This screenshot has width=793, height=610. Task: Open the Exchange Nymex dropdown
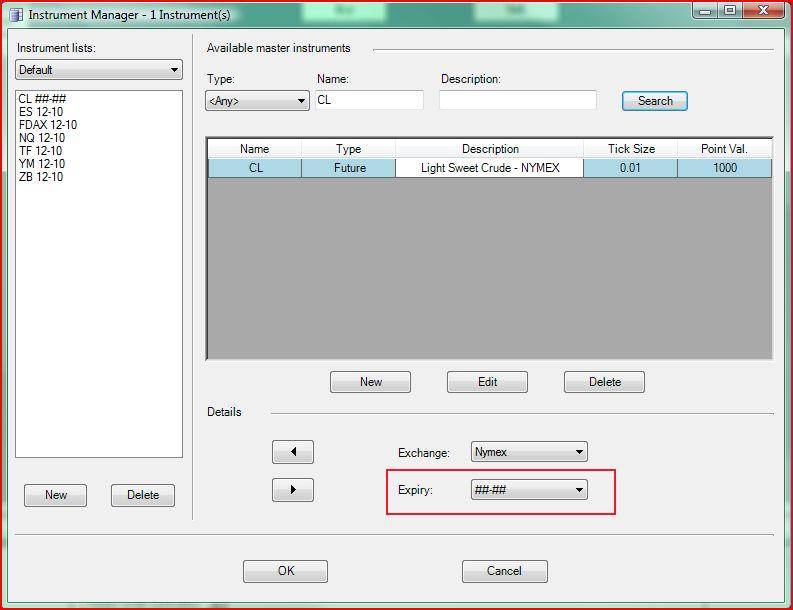[x=529, y=452]
